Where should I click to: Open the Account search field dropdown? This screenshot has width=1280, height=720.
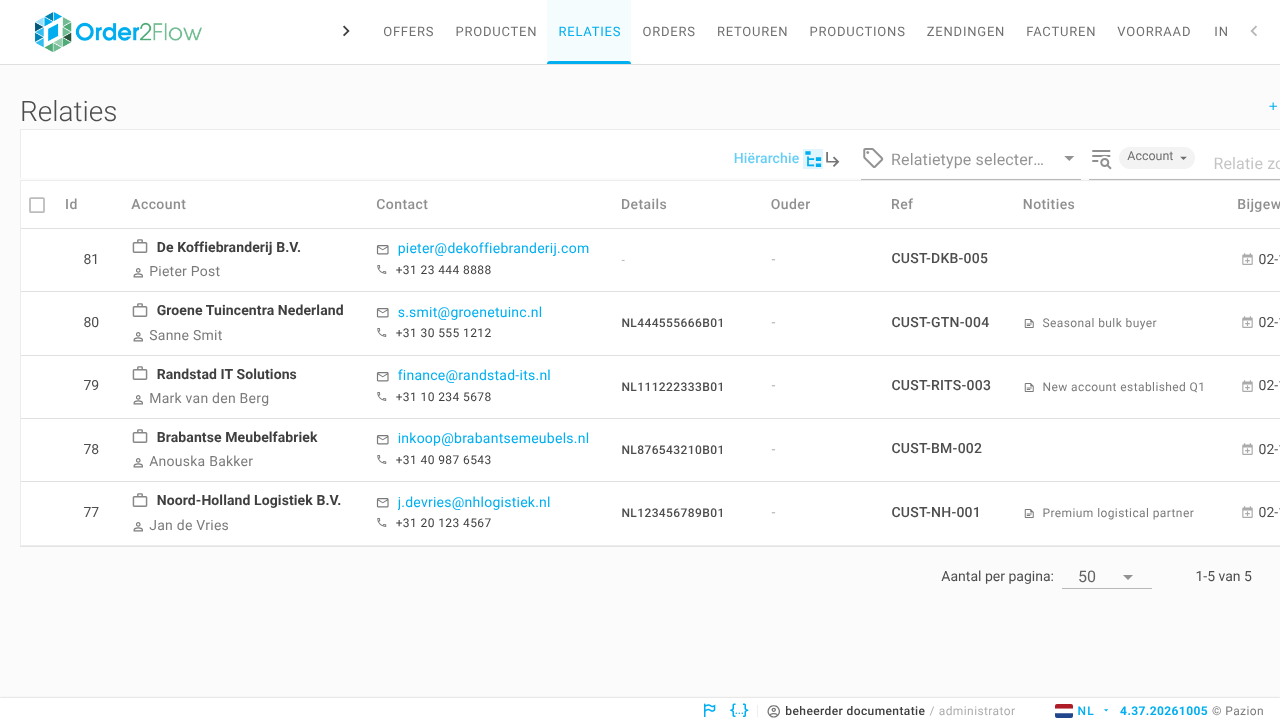point(1157,157)
